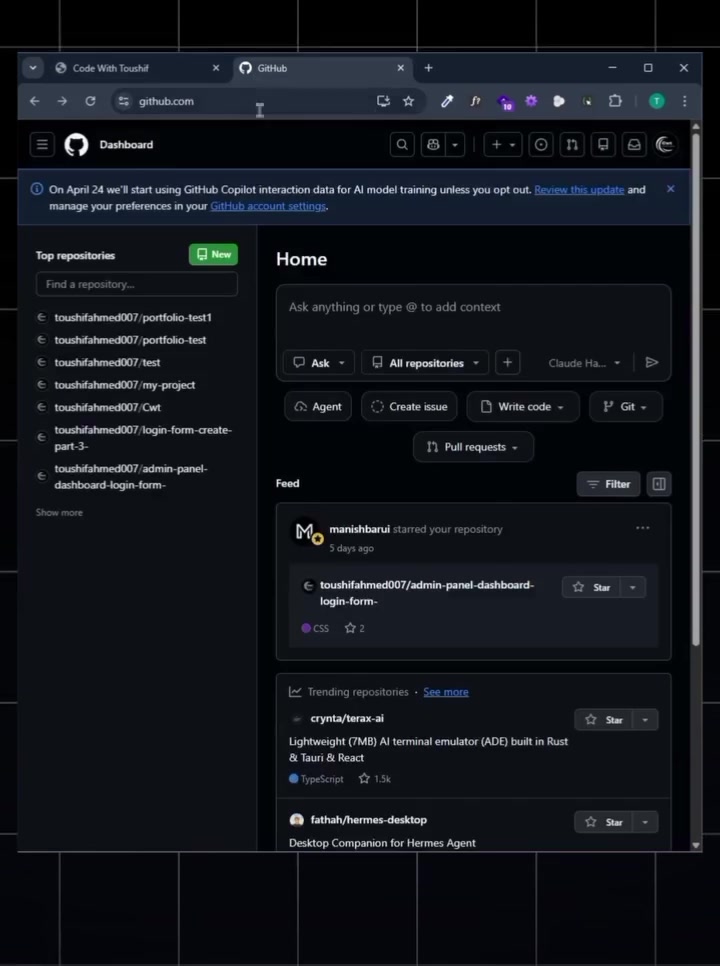Screen dimensions: 720x966
Task: Bookmark the page with star icon
Action: point(408,101)
